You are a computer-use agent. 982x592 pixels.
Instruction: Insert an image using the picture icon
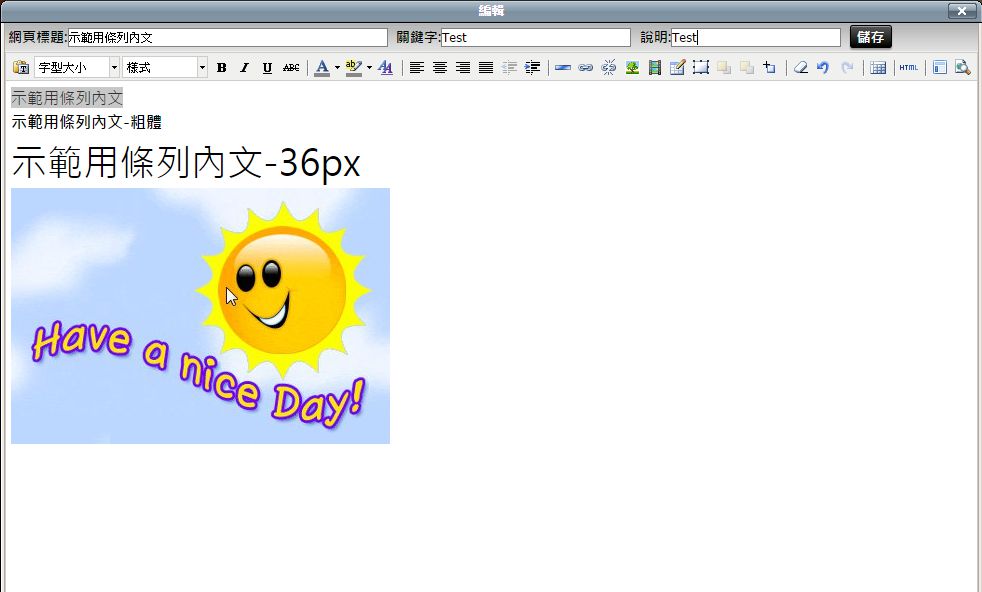pyautogui.click(x=632, y=68)
